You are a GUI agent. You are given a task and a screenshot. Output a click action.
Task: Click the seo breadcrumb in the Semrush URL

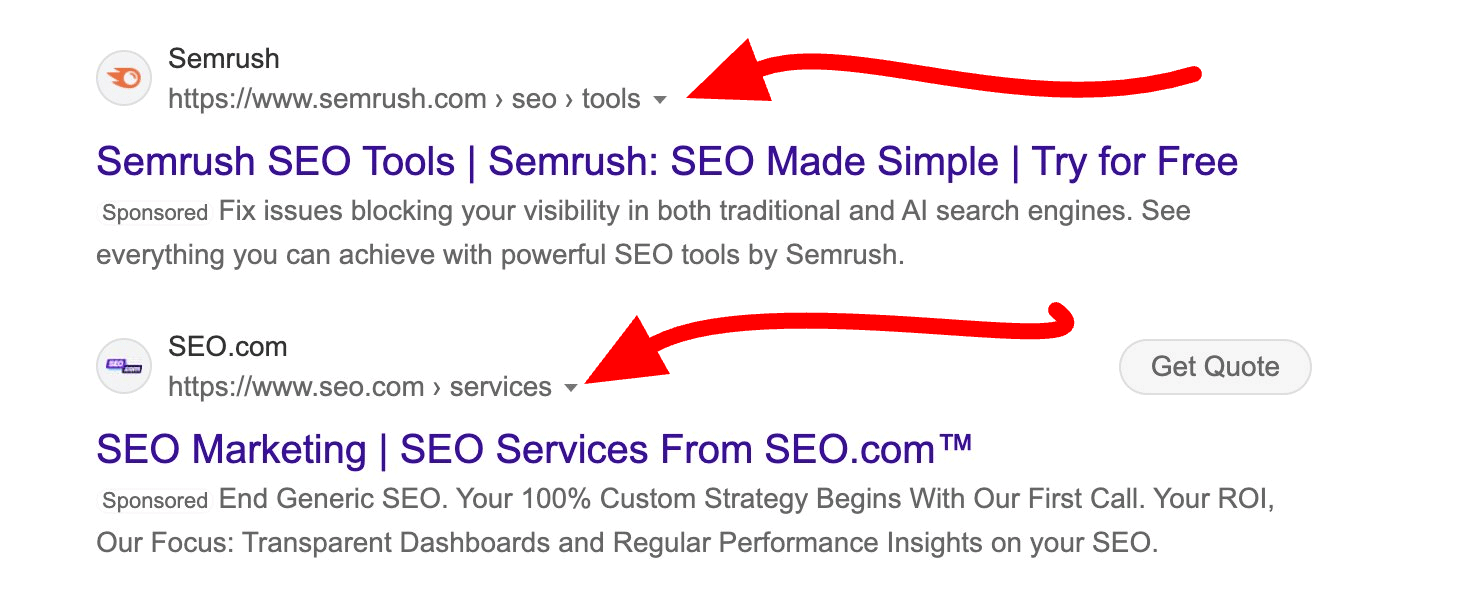pyautogui.click(x=537, y=98)
